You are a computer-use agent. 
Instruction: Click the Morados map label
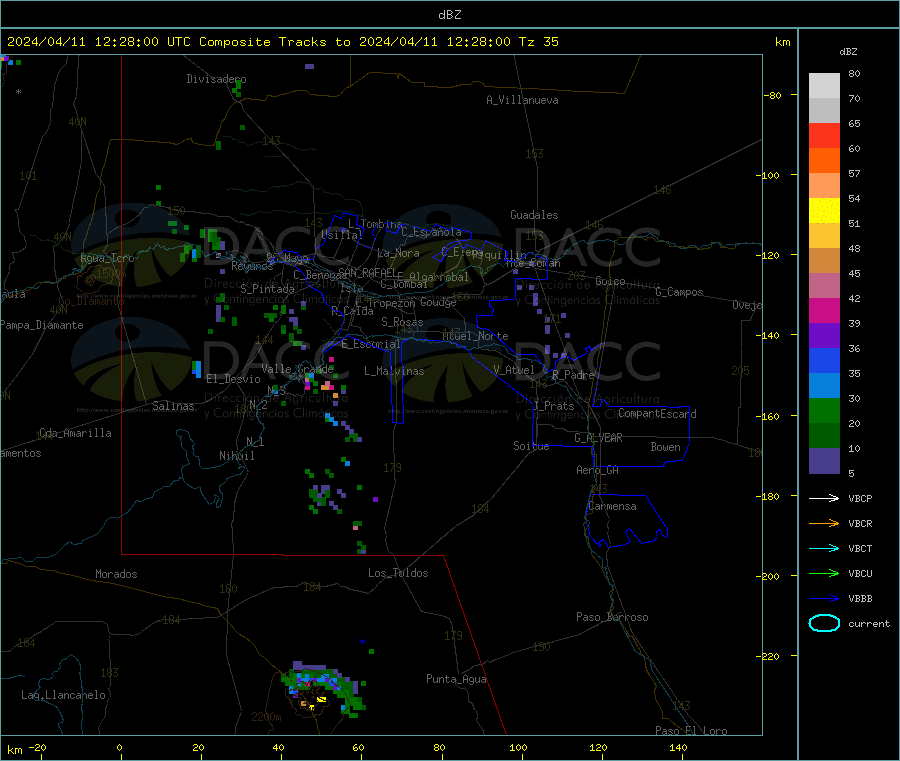tap(116, 574)
